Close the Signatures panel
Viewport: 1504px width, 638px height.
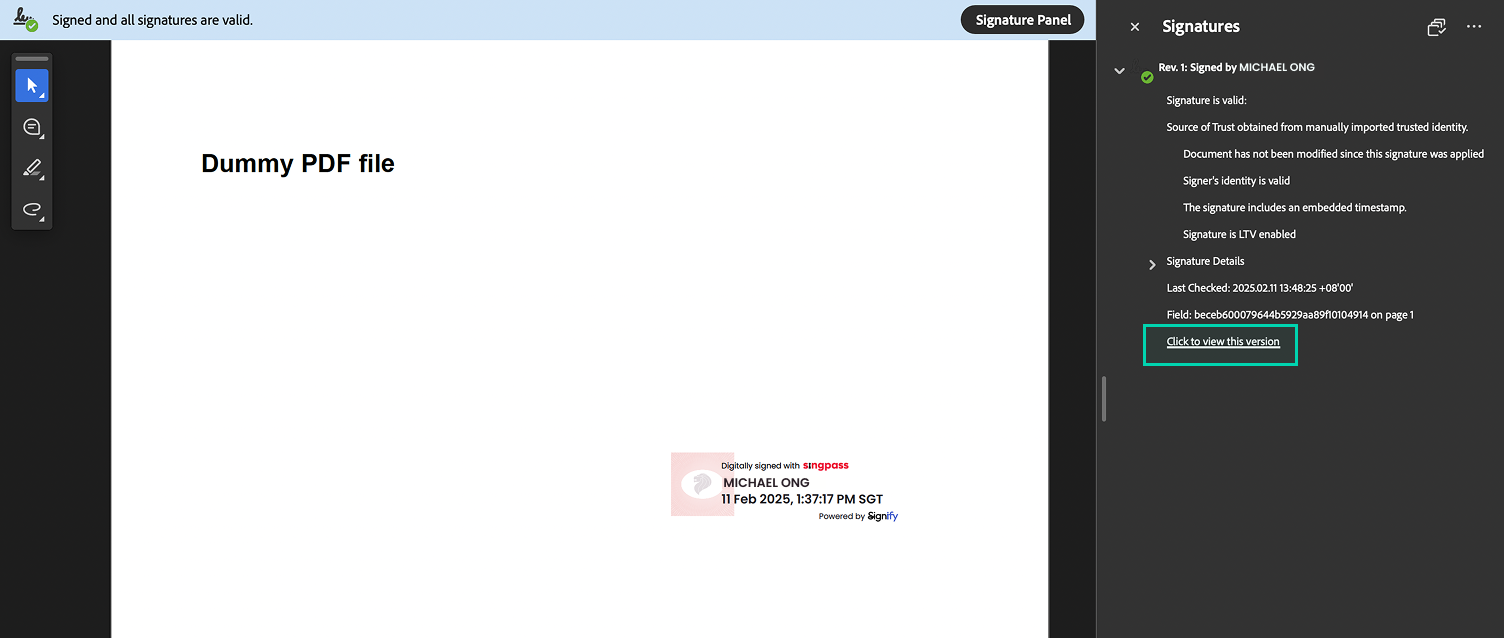click(1134, 27)
